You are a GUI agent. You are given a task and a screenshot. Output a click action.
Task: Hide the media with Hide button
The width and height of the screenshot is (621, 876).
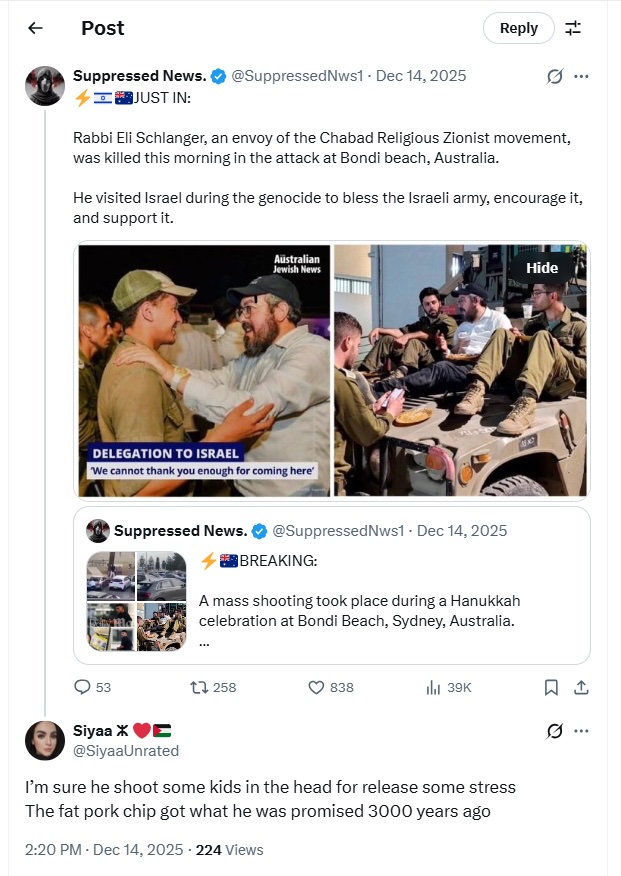542,268
